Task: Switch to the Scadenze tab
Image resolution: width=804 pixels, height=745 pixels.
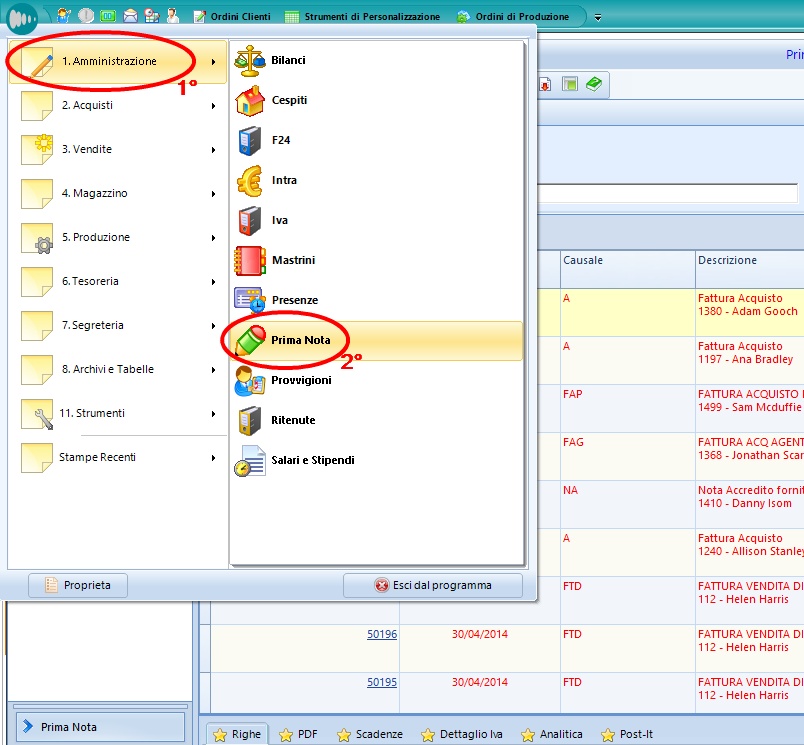Action: point(369,734)
